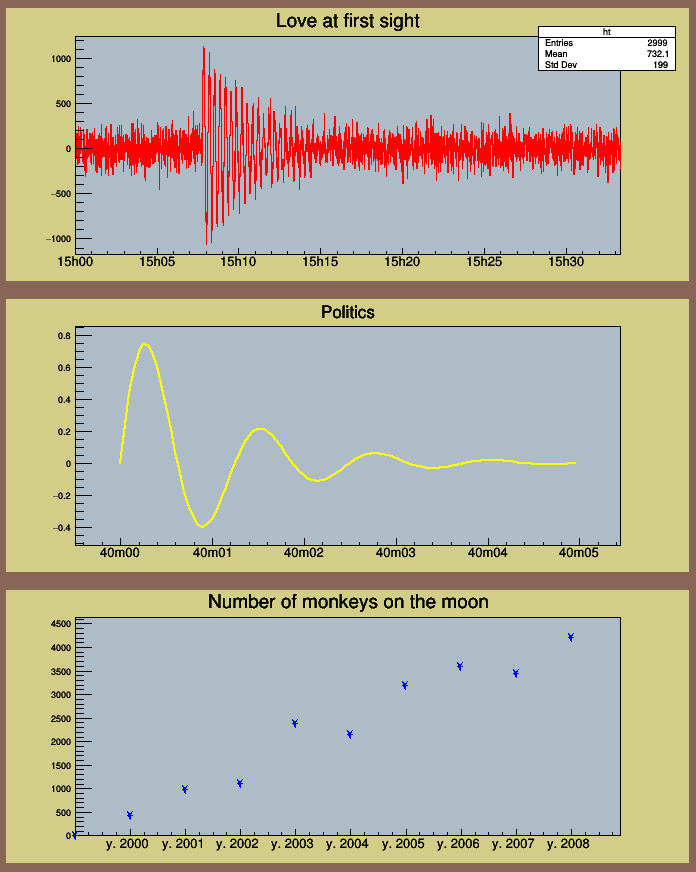
Task: Click the 15h05 time axis label
Action: 157,261
